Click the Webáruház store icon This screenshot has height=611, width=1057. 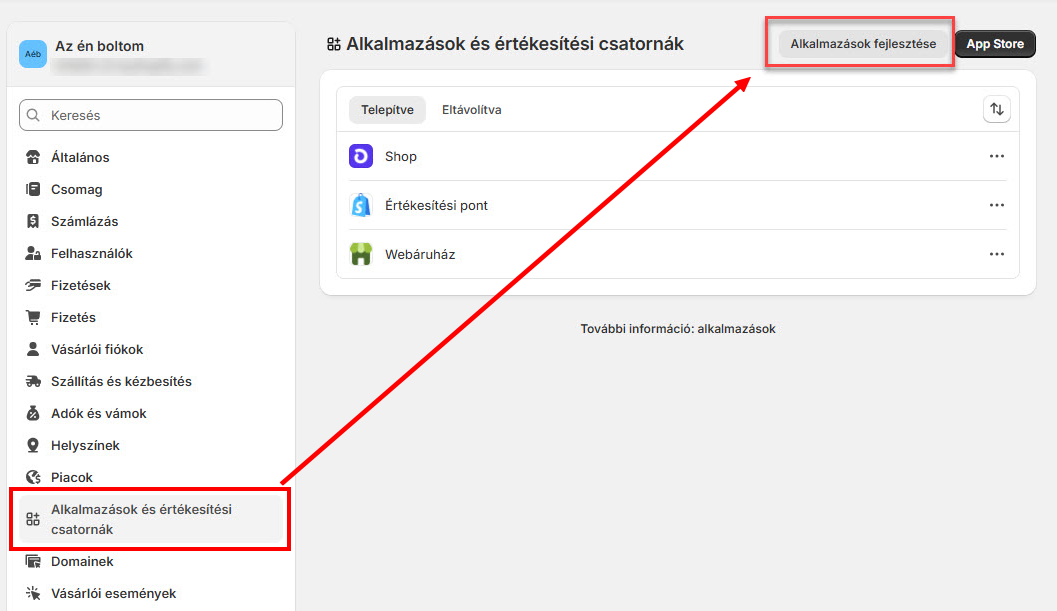pyautogui.click(x=361, y=254)
